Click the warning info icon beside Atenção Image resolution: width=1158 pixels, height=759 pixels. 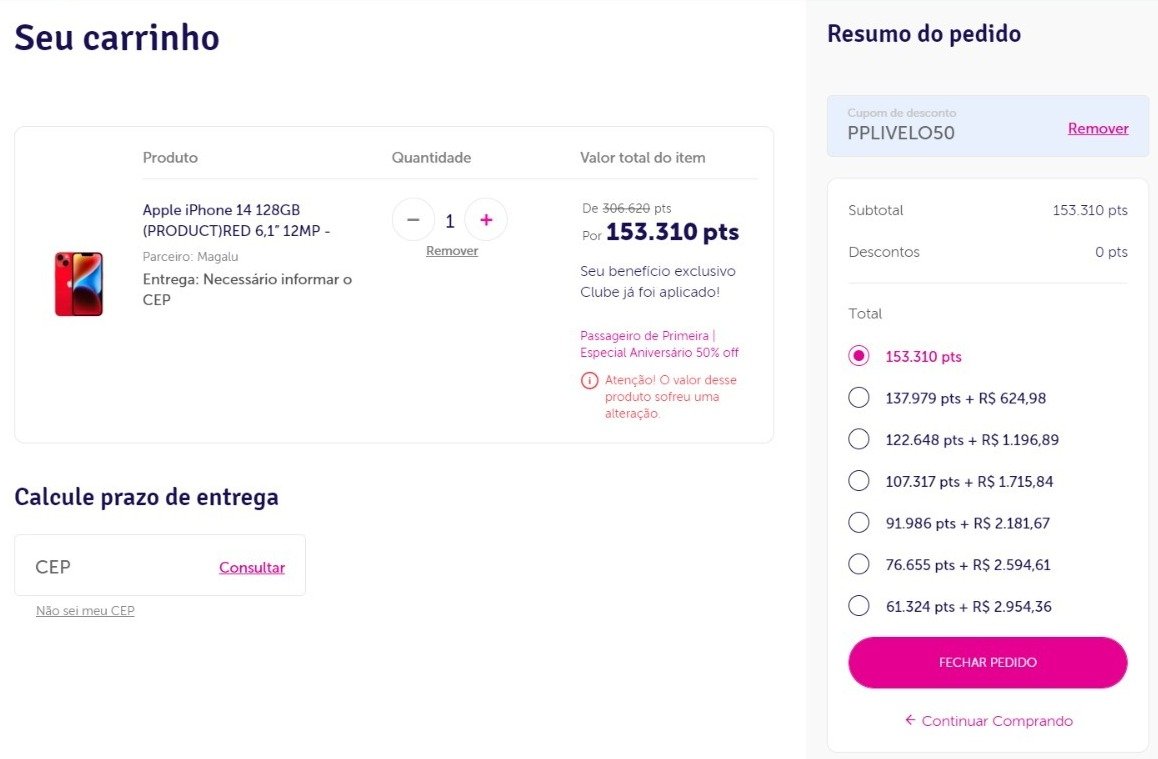tap(589, 380)
